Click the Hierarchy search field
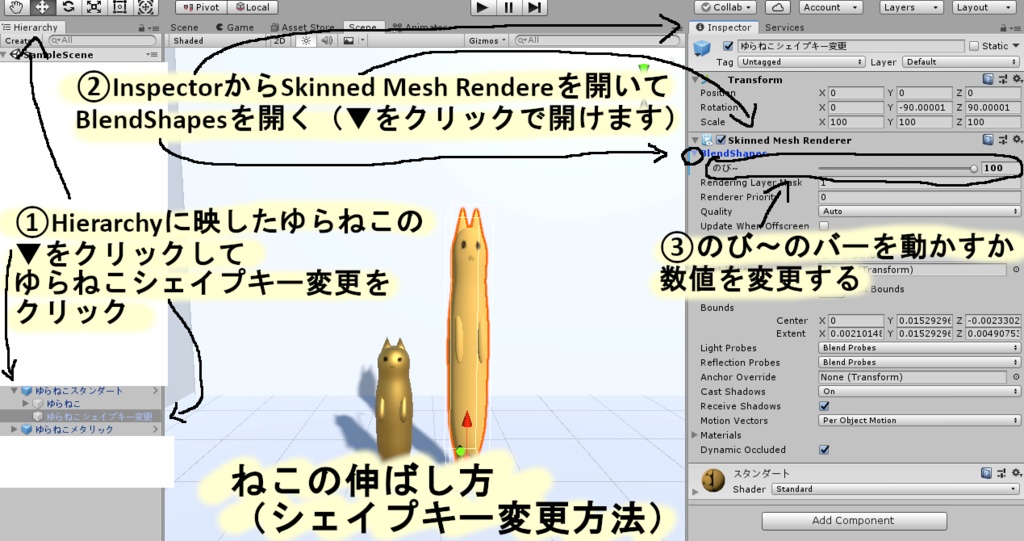Screen dimensions: 1024x541 [103, 41]
